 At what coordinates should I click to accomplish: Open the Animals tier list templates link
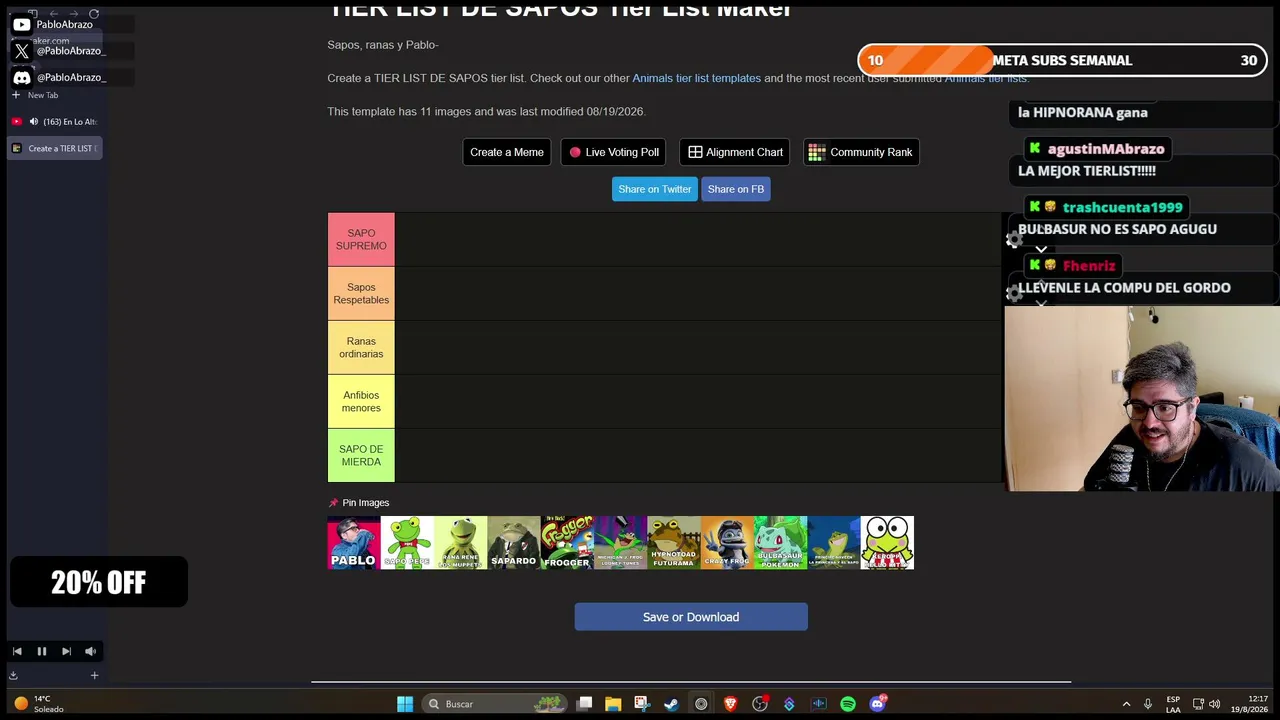coord(696,78)
